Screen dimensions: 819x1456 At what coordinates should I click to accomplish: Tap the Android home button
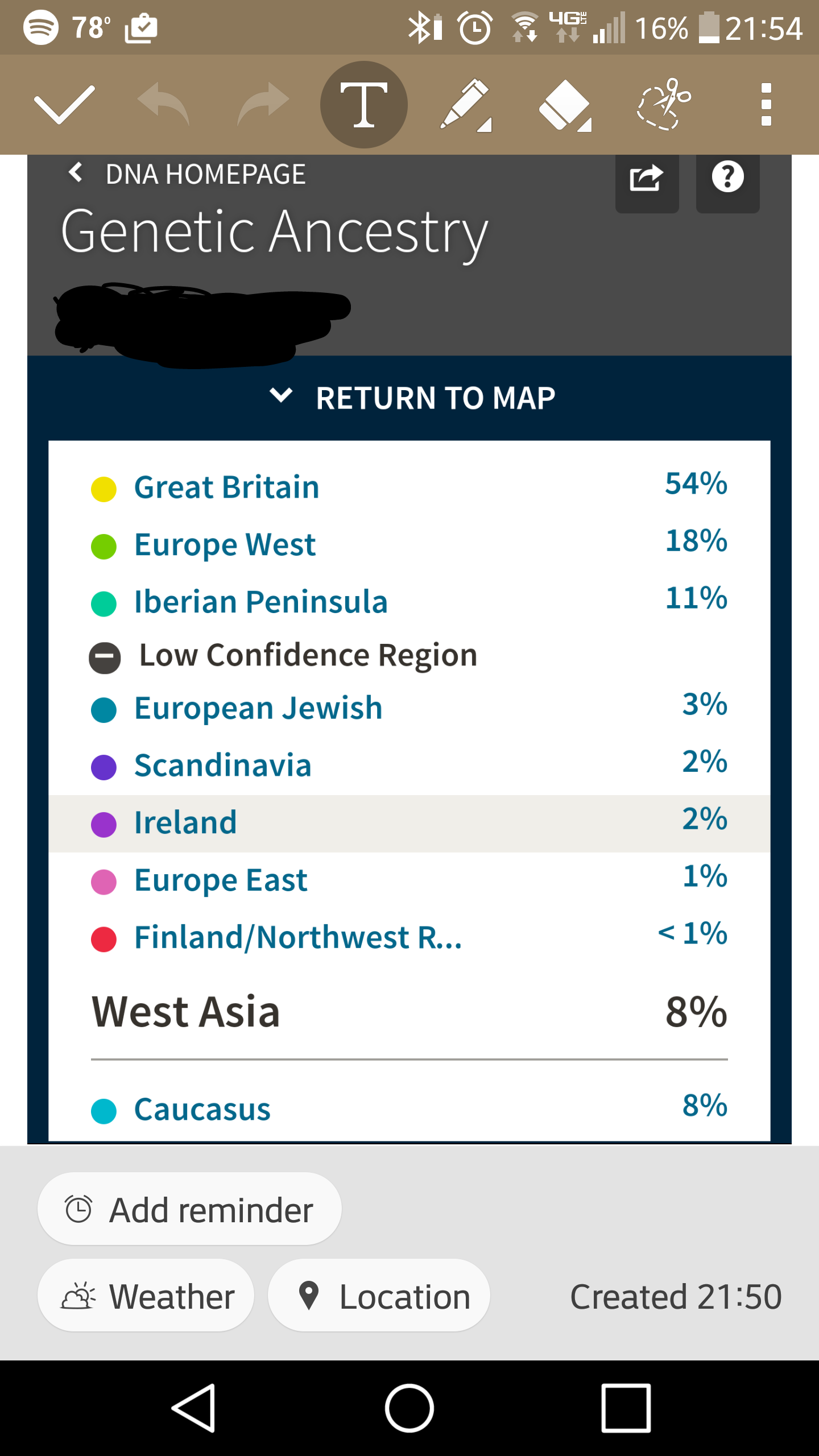click(x=409, y=1408)
